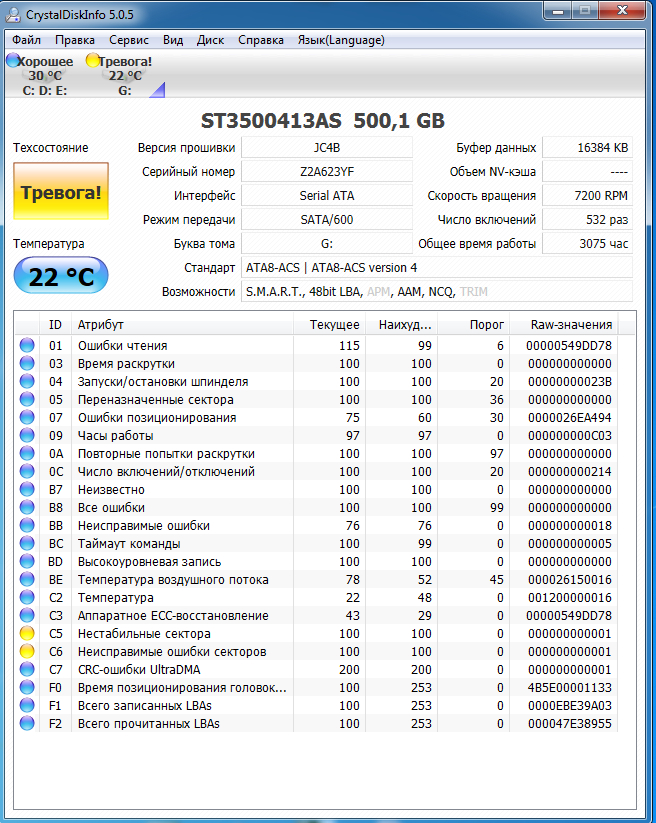
Task: Click the serial number field Z2A623YF
Action: [x=327, y=171]
